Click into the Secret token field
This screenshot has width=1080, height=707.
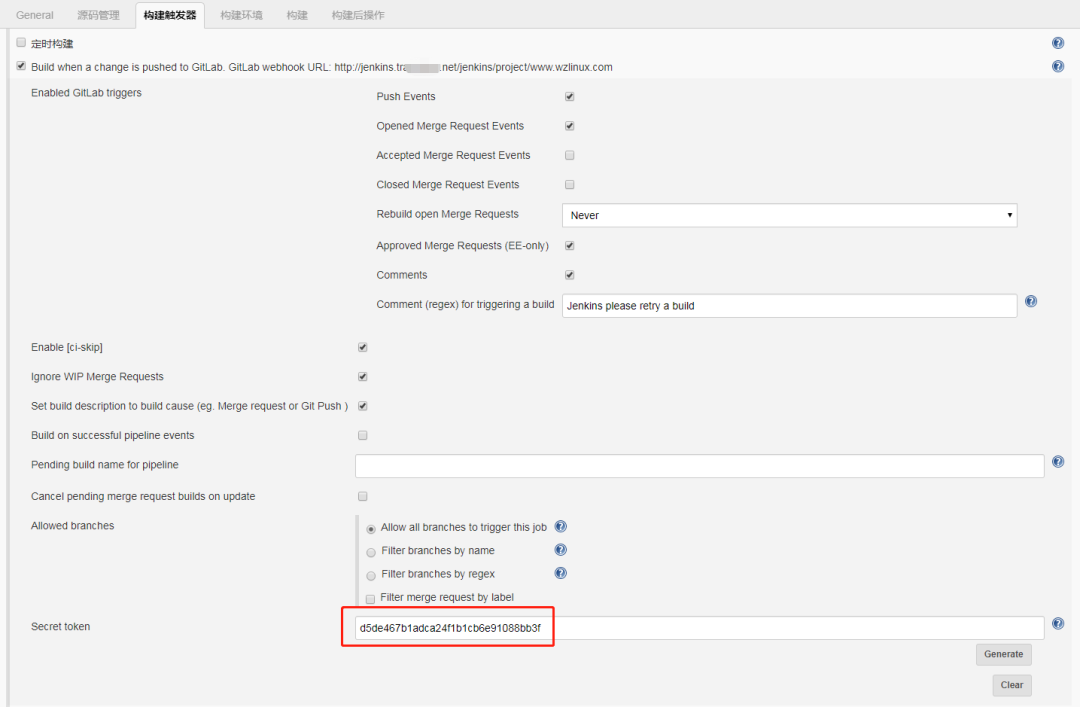click(x=700, y=628)
